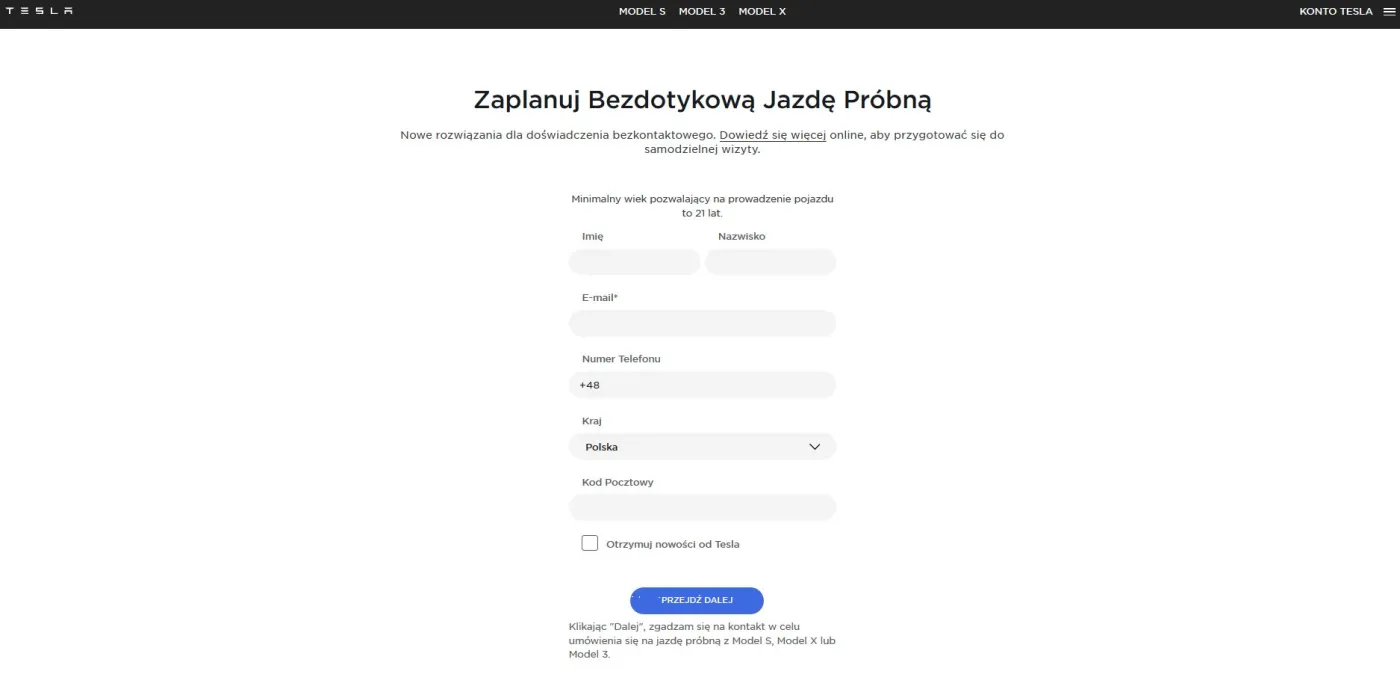The width and height of the screenshot is (1400, 692).
Task: Click the Tesla logo in the top bar
Action: [x=42, y=11]
